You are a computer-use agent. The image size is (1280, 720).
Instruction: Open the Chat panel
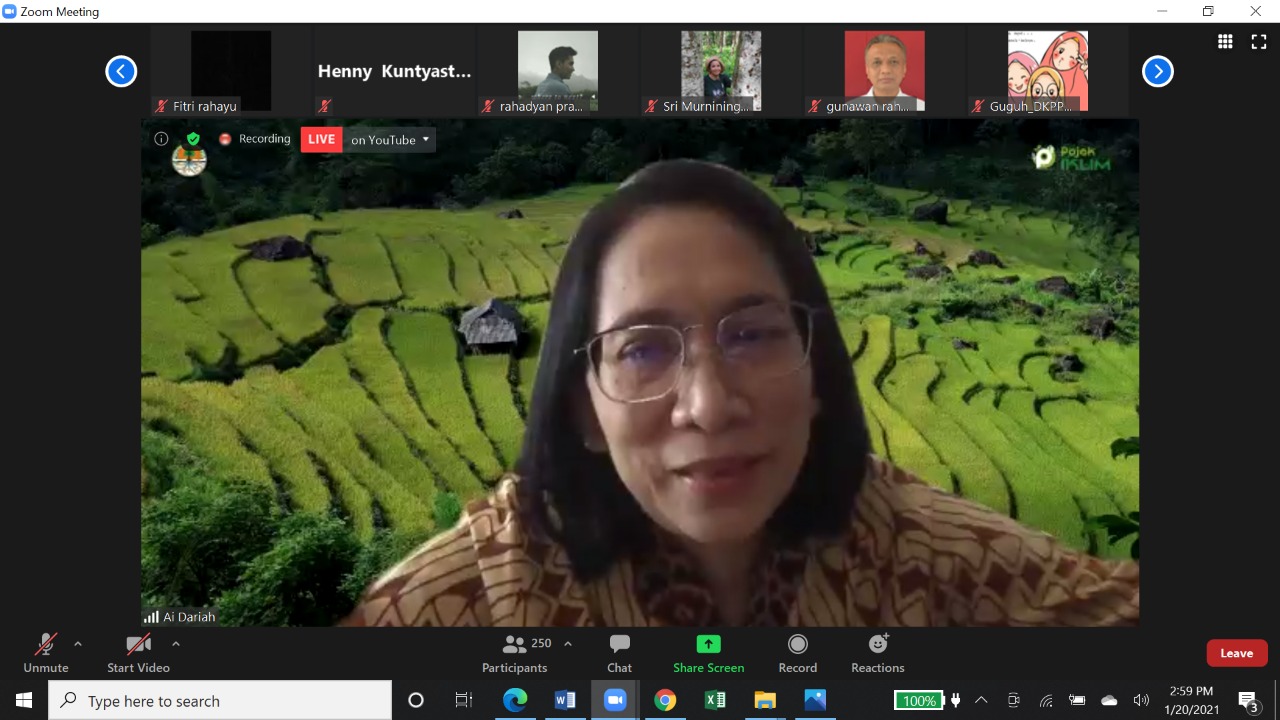(x=619, y=653)
